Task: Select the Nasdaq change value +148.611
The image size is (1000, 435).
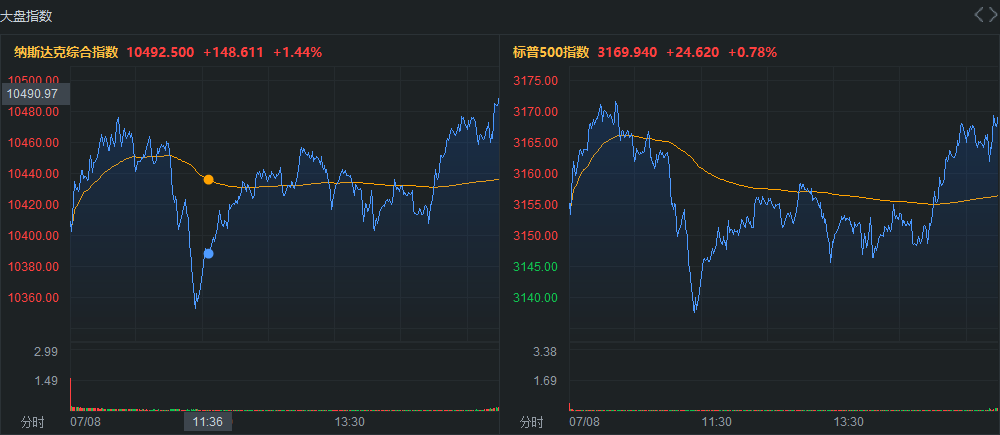Action: (x=233, y=52)
